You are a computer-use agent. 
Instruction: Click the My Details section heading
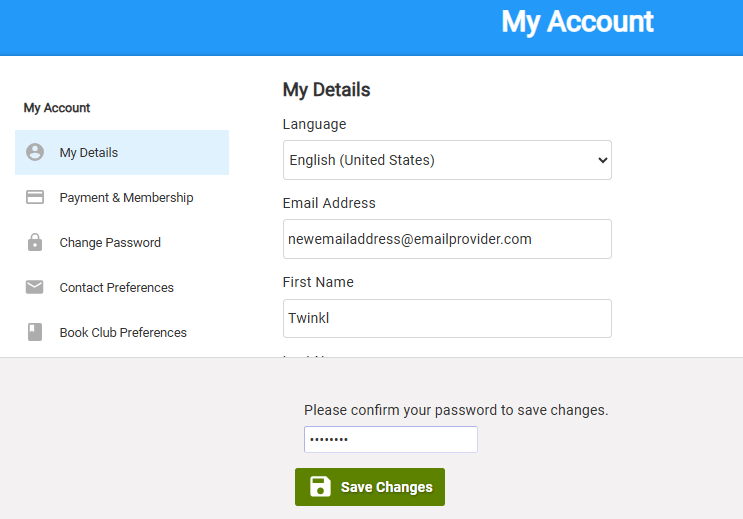(326, 90)
